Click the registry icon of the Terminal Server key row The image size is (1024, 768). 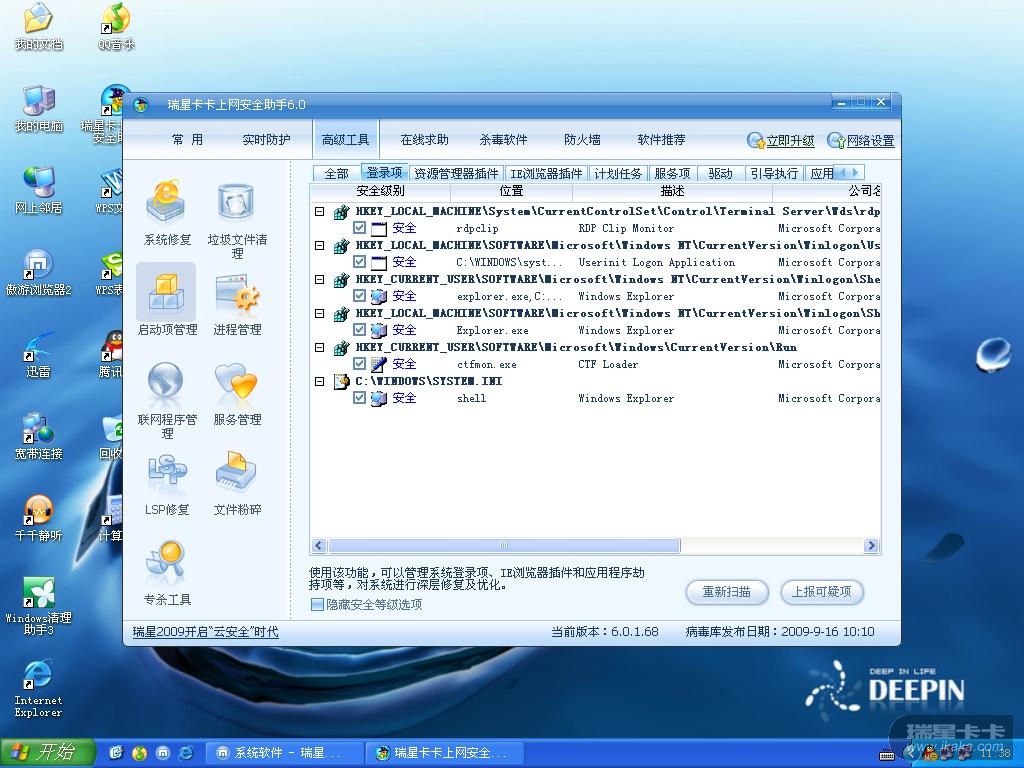point(341,212)
